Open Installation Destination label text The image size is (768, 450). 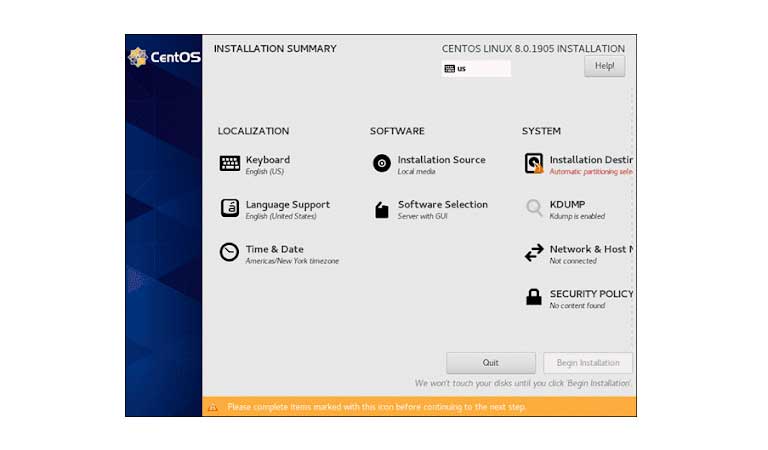[x=591, y=160]
